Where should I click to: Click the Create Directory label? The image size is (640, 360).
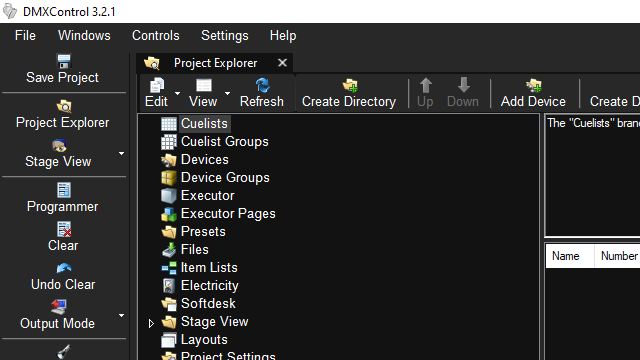[349, 102]
